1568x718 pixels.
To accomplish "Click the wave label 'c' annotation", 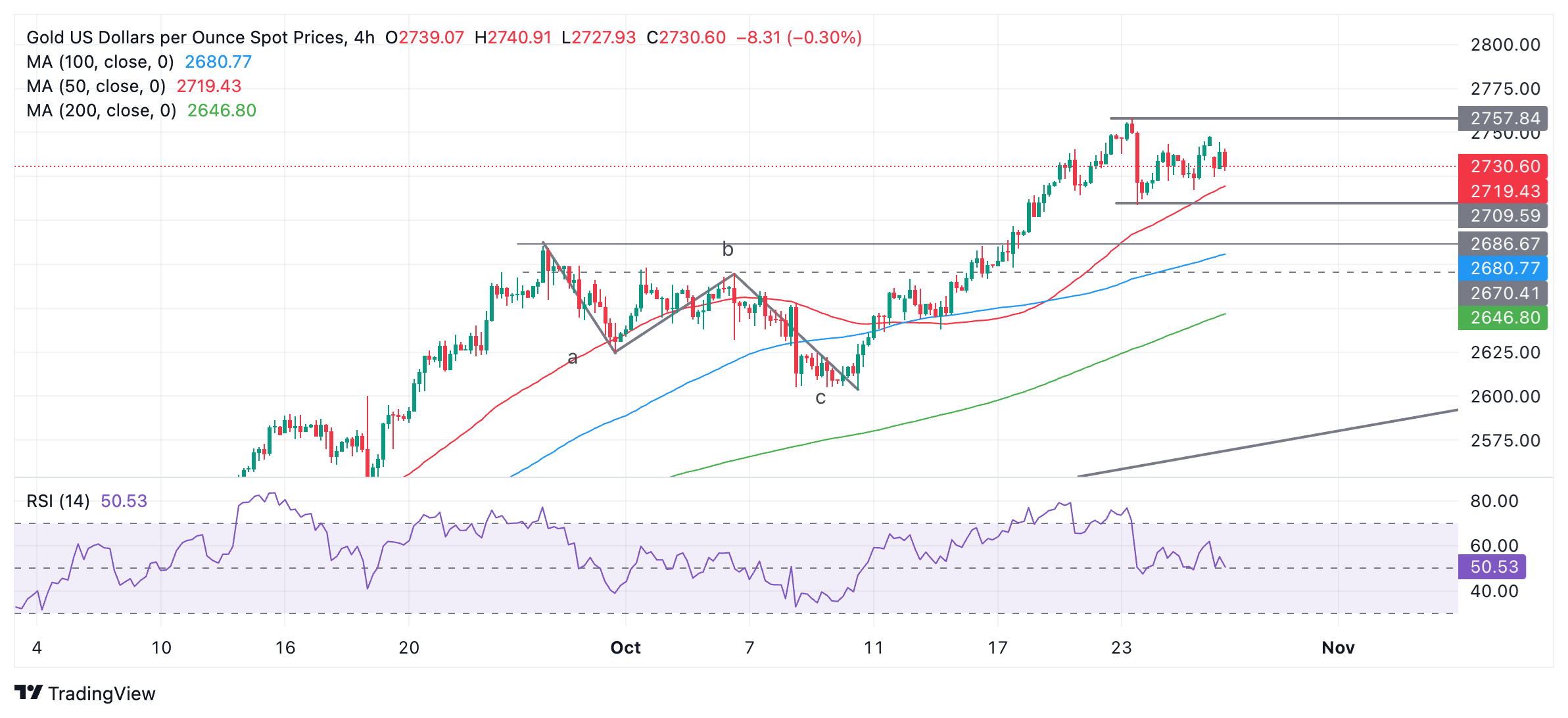I will [x=820, y=398].
